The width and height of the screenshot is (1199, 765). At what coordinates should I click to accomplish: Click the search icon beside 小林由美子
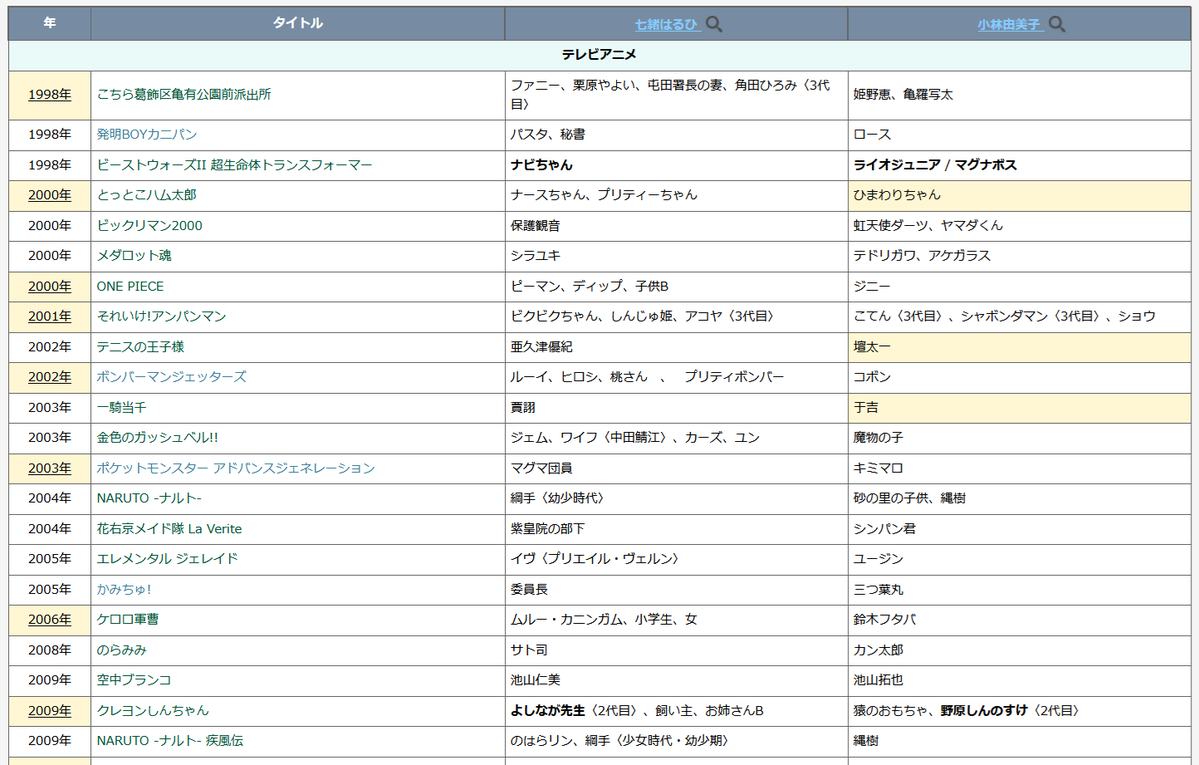tap(1057, 24)
